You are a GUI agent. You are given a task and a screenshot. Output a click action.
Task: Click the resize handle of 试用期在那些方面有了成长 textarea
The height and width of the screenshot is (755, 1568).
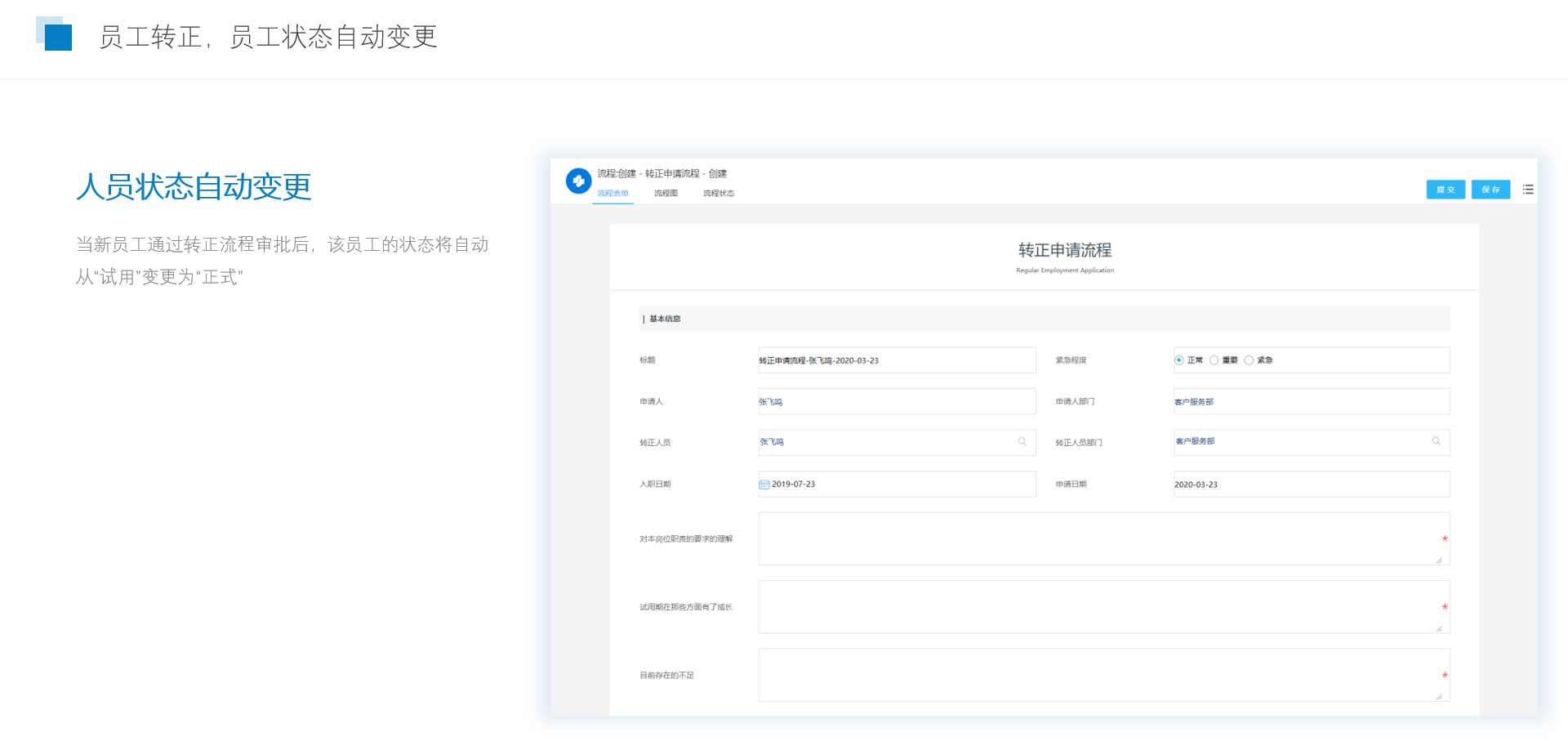coord(1439,628)
